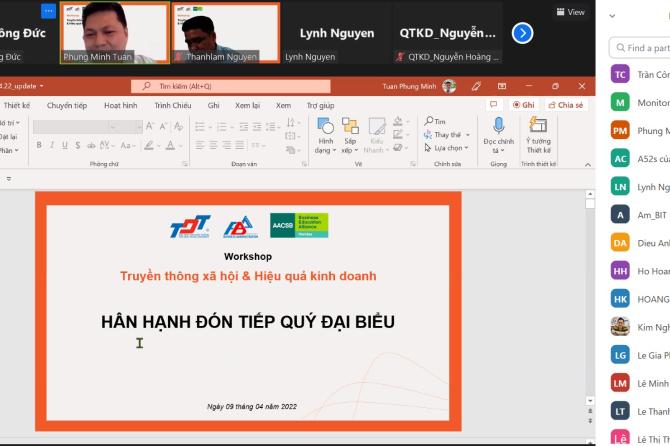Click the Tìm find icon

435,121
